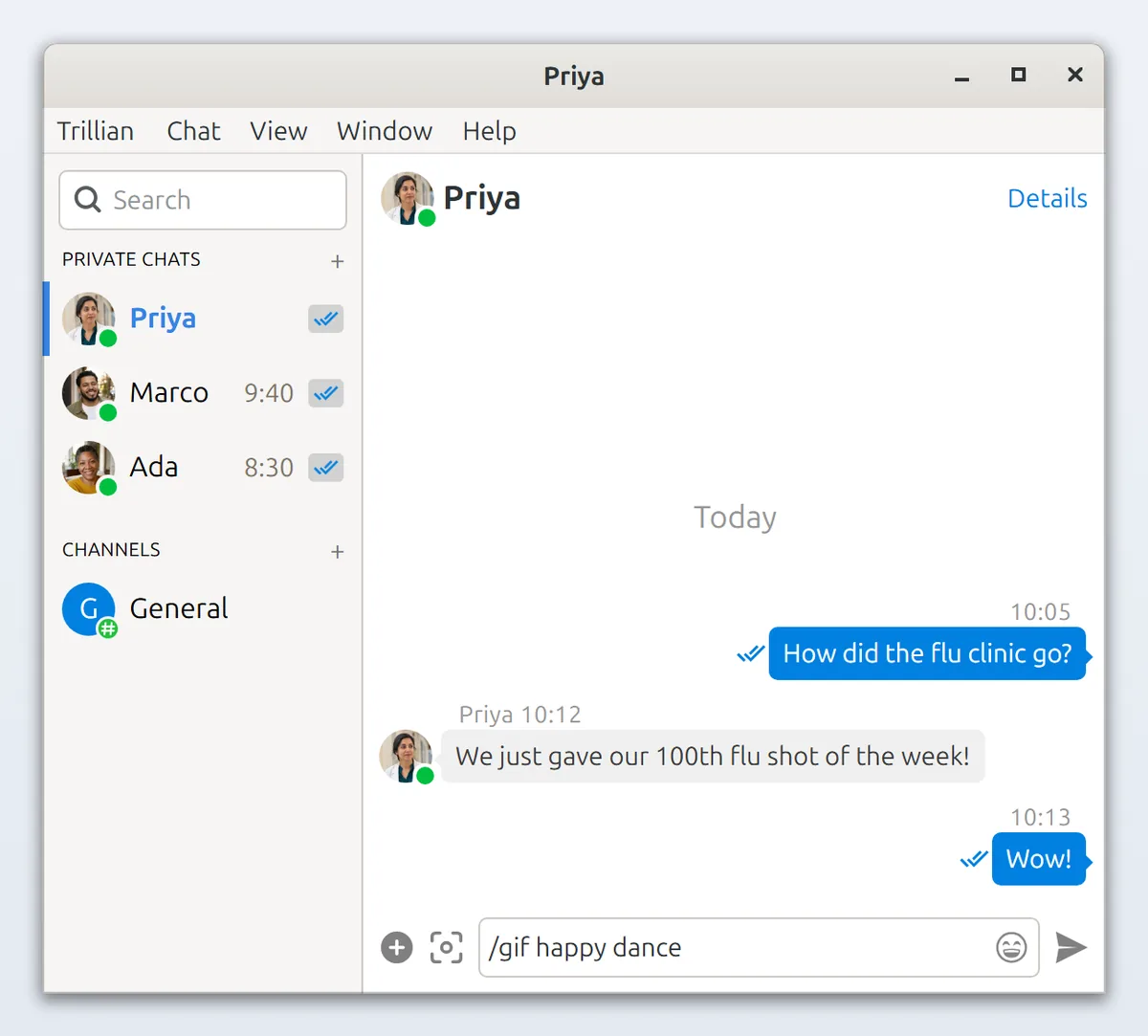This screenshot has height=1036, width=1148.
Task: Open the Help menu
Action: [489, 131]
